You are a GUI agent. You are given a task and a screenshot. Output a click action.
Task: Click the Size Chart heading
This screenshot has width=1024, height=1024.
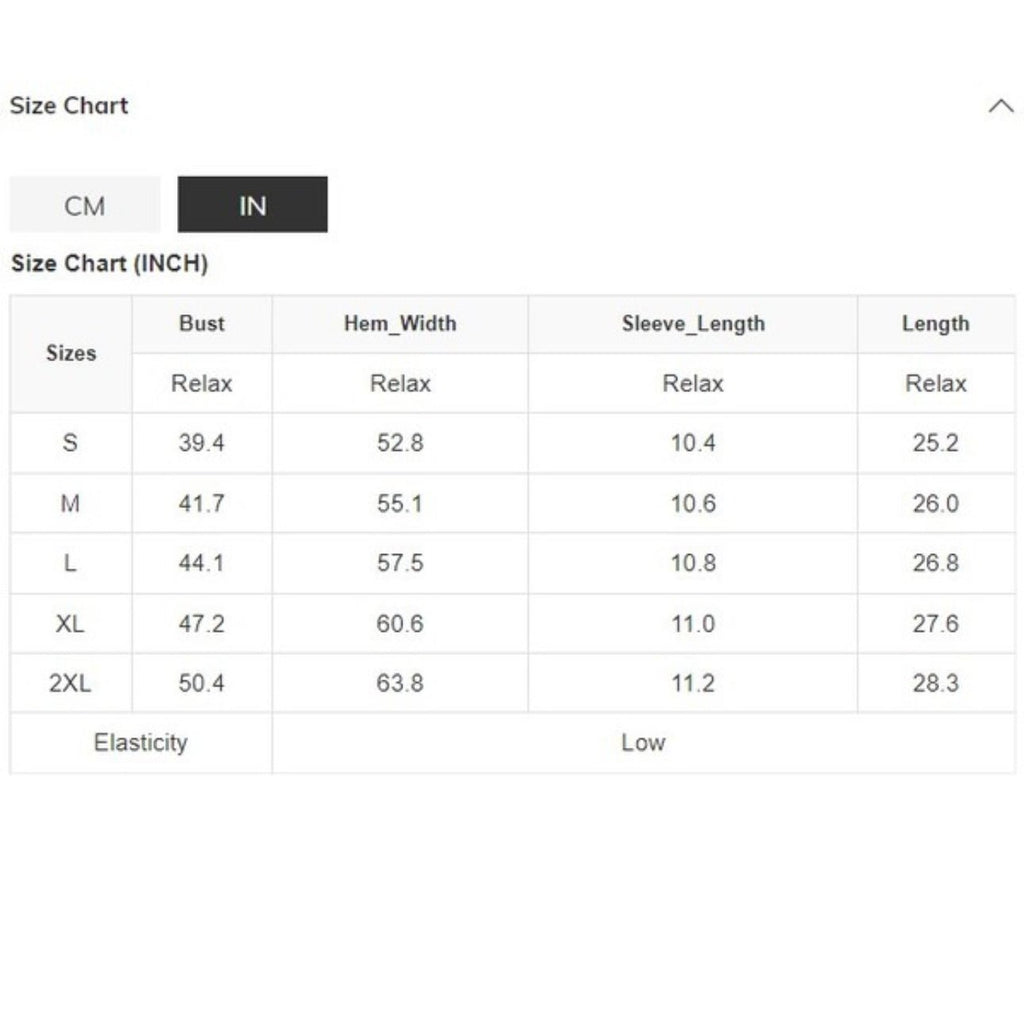click(x=68, y=105)
